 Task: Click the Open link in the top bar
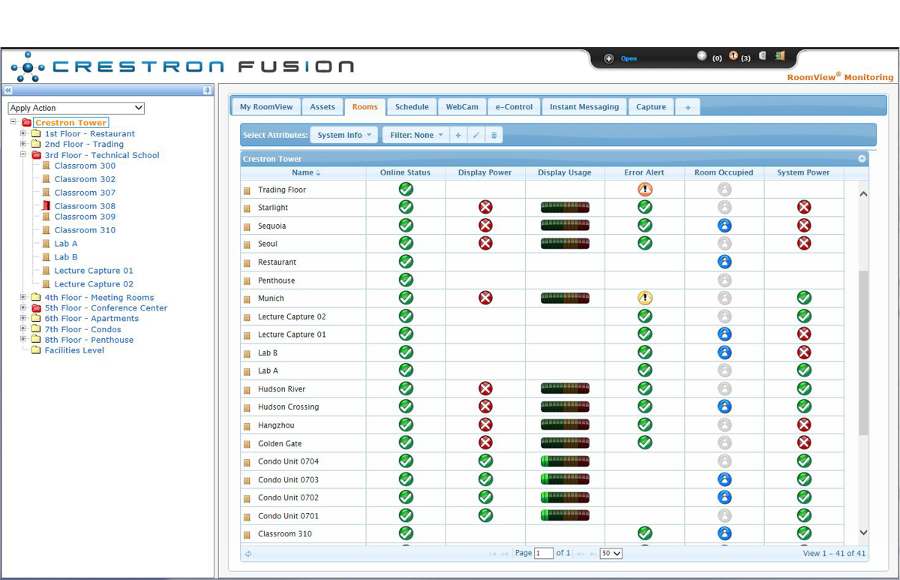(629, 59)
